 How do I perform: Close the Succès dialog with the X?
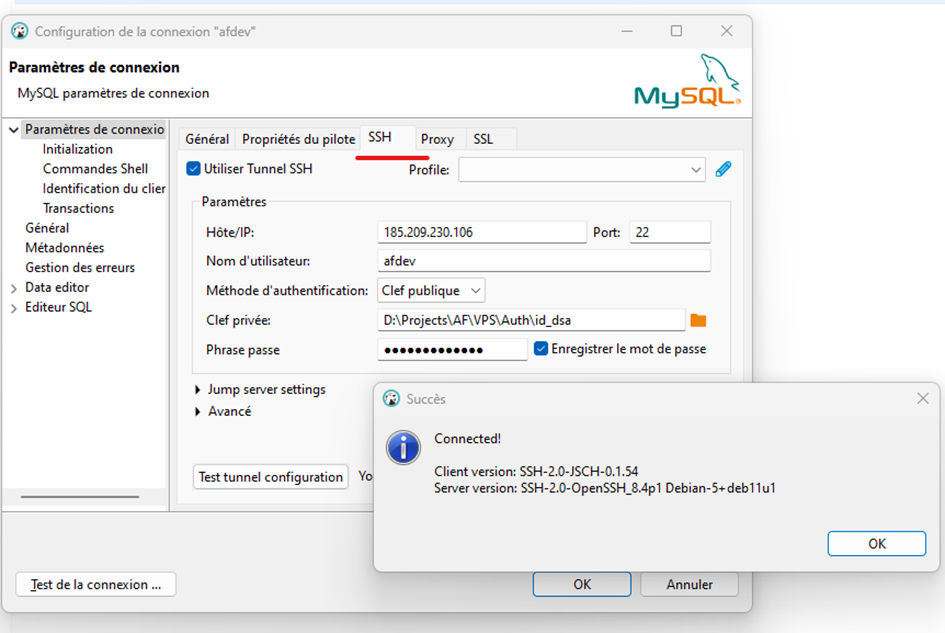(923, 398)
